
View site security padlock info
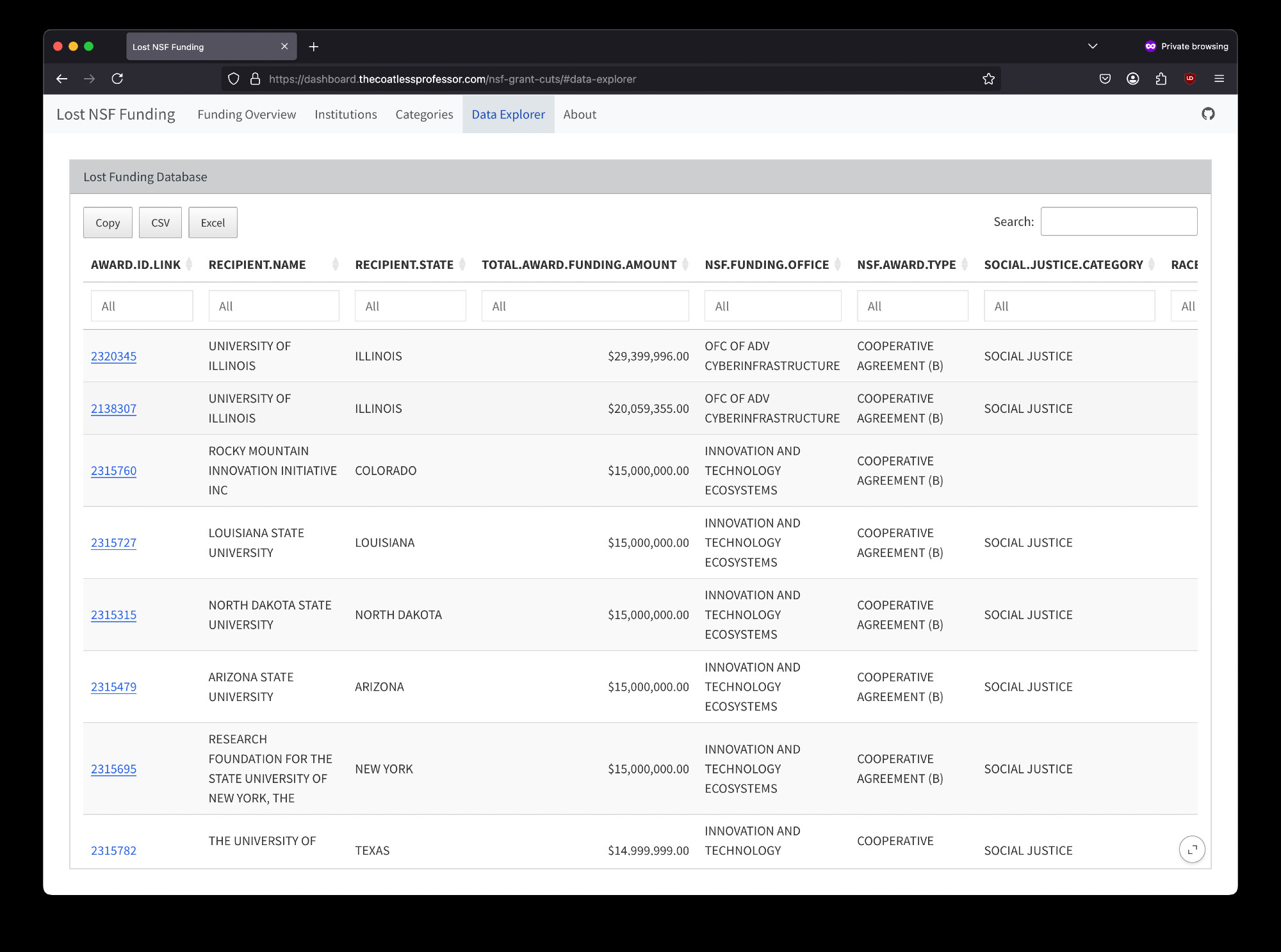pos(255,79)
